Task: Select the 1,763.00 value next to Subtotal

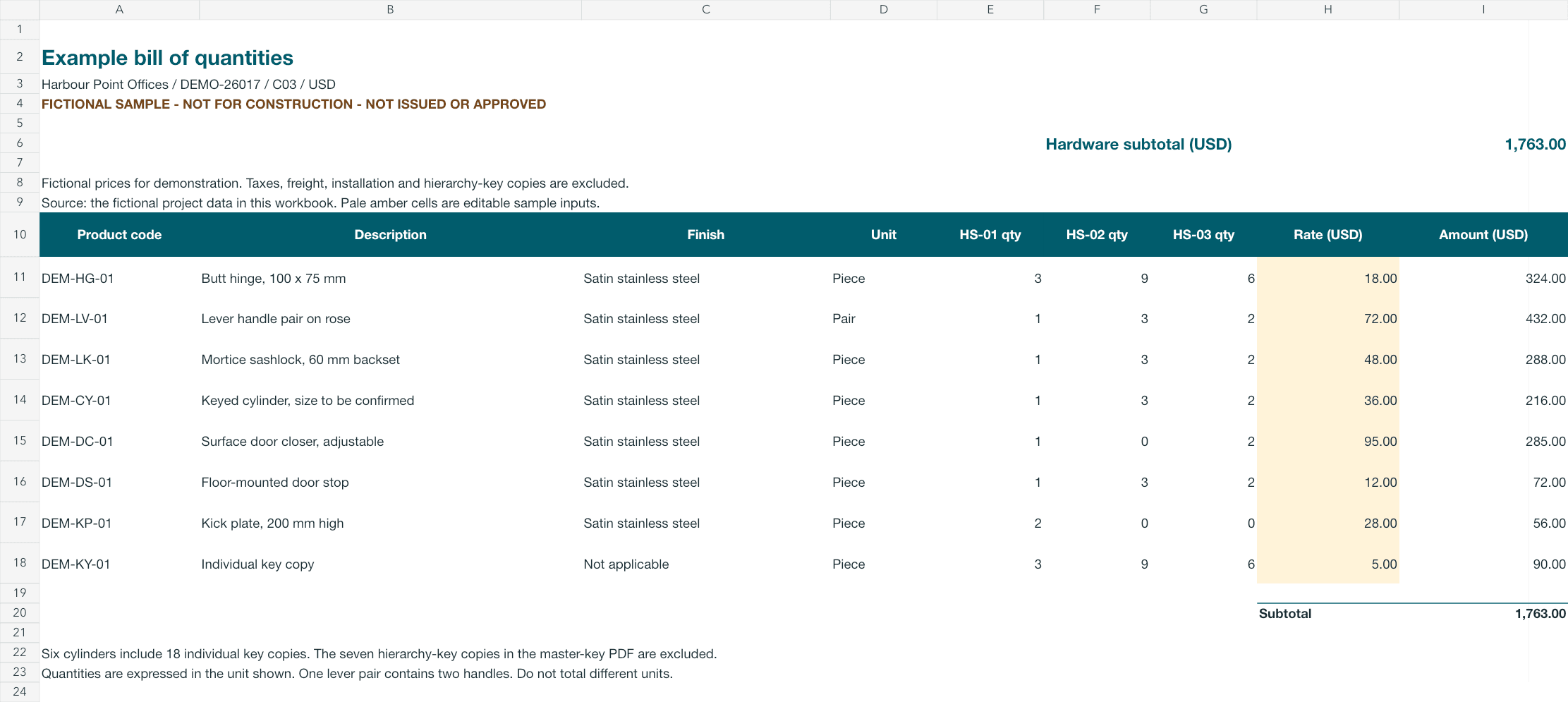Action: tap(1483, 613)
